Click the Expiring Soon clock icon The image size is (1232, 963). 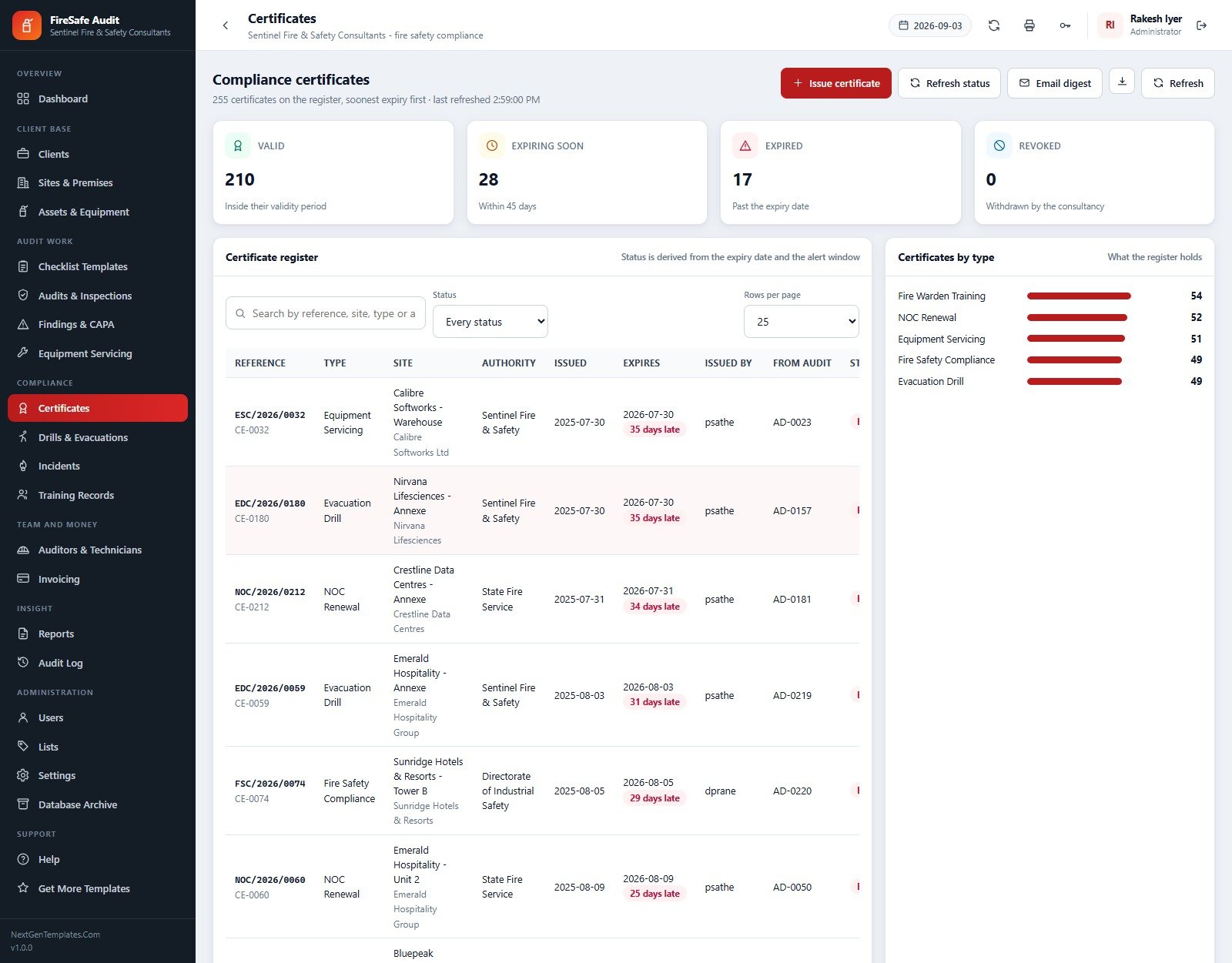click(x=491, y=145)
